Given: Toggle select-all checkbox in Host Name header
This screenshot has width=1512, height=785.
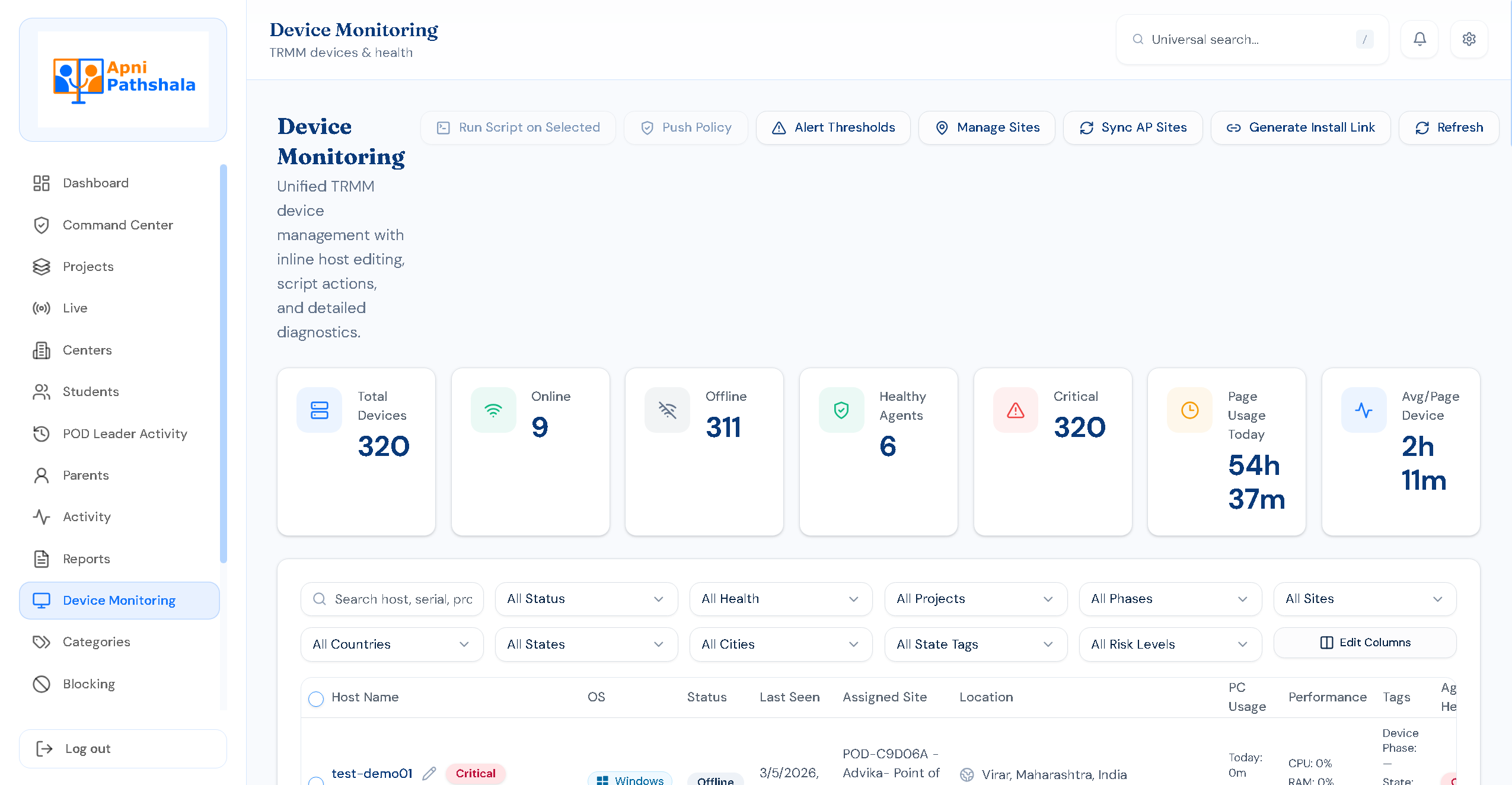Looking at the screenshot, I should 316,698.
